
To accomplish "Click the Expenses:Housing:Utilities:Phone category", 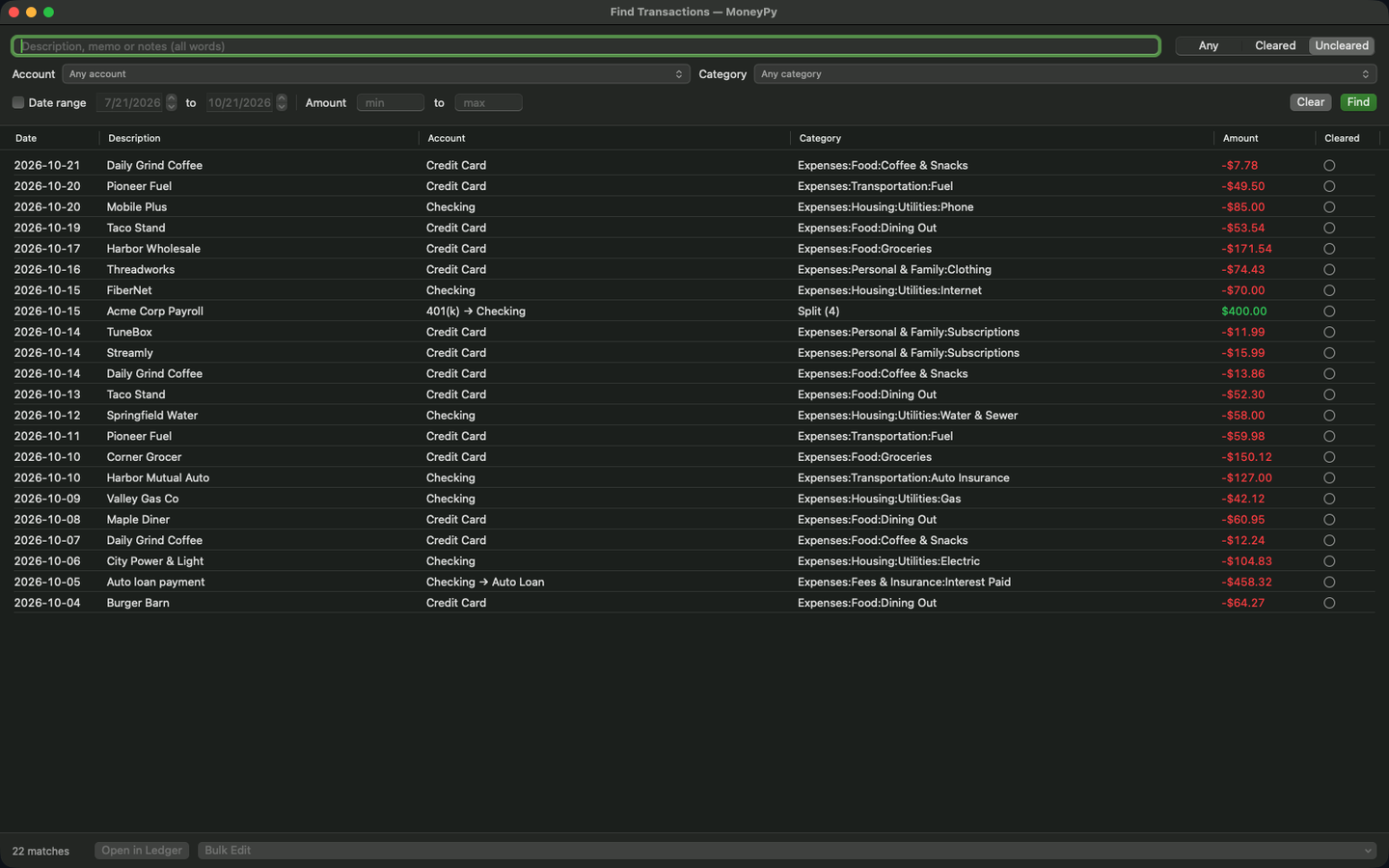I will coord(885,207).
